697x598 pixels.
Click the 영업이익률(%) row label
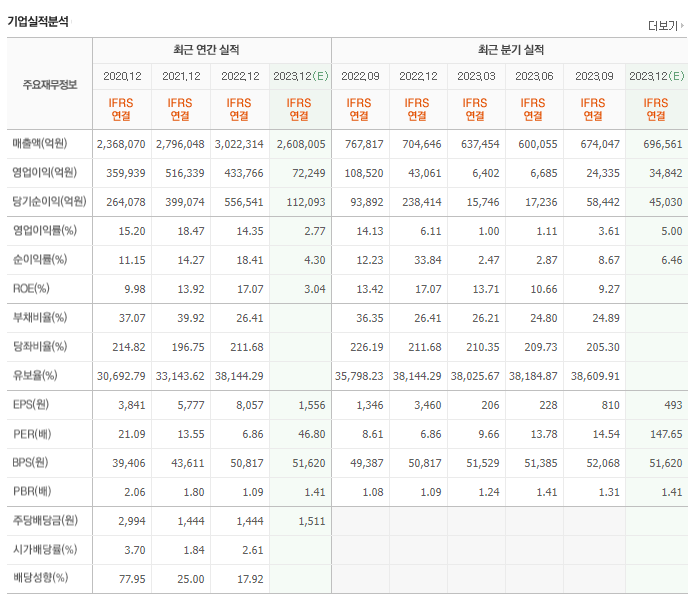pos(44,230)
